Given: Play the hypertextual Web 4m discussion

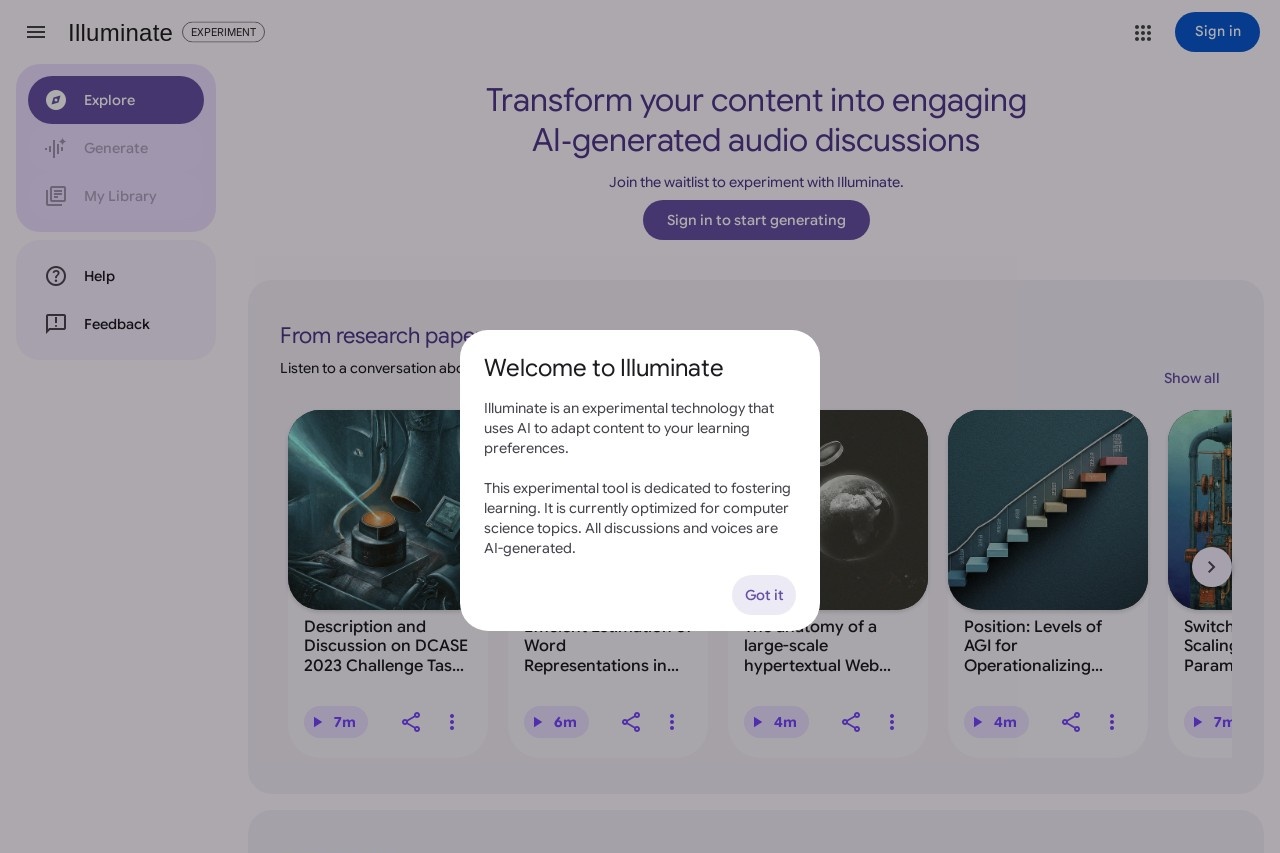Looking at the screenshot, I should [776, 722].
